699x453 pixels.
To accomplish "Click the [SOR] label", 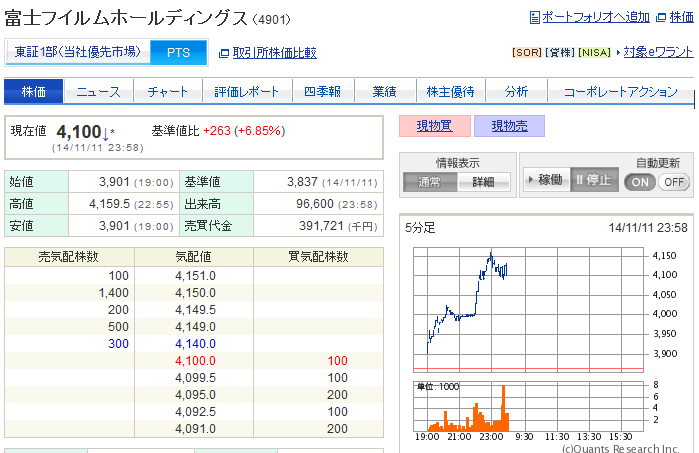I will click(527, 53).
